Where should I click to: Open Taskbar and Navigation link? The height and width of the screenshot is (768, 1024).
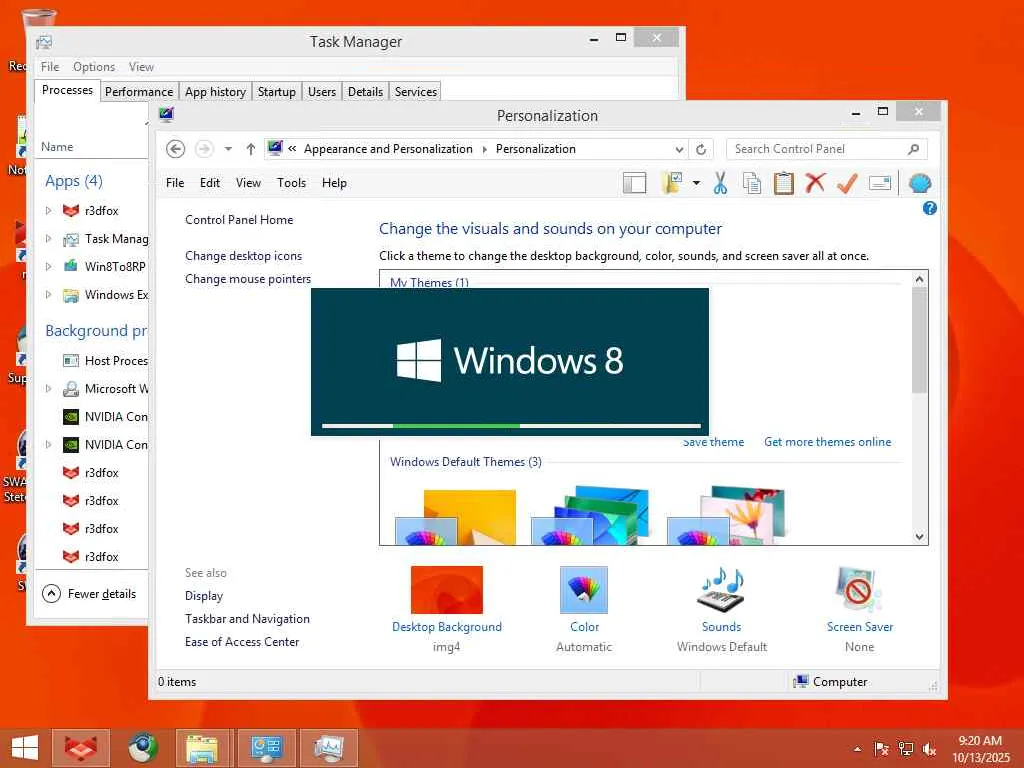tap(248, 618)
